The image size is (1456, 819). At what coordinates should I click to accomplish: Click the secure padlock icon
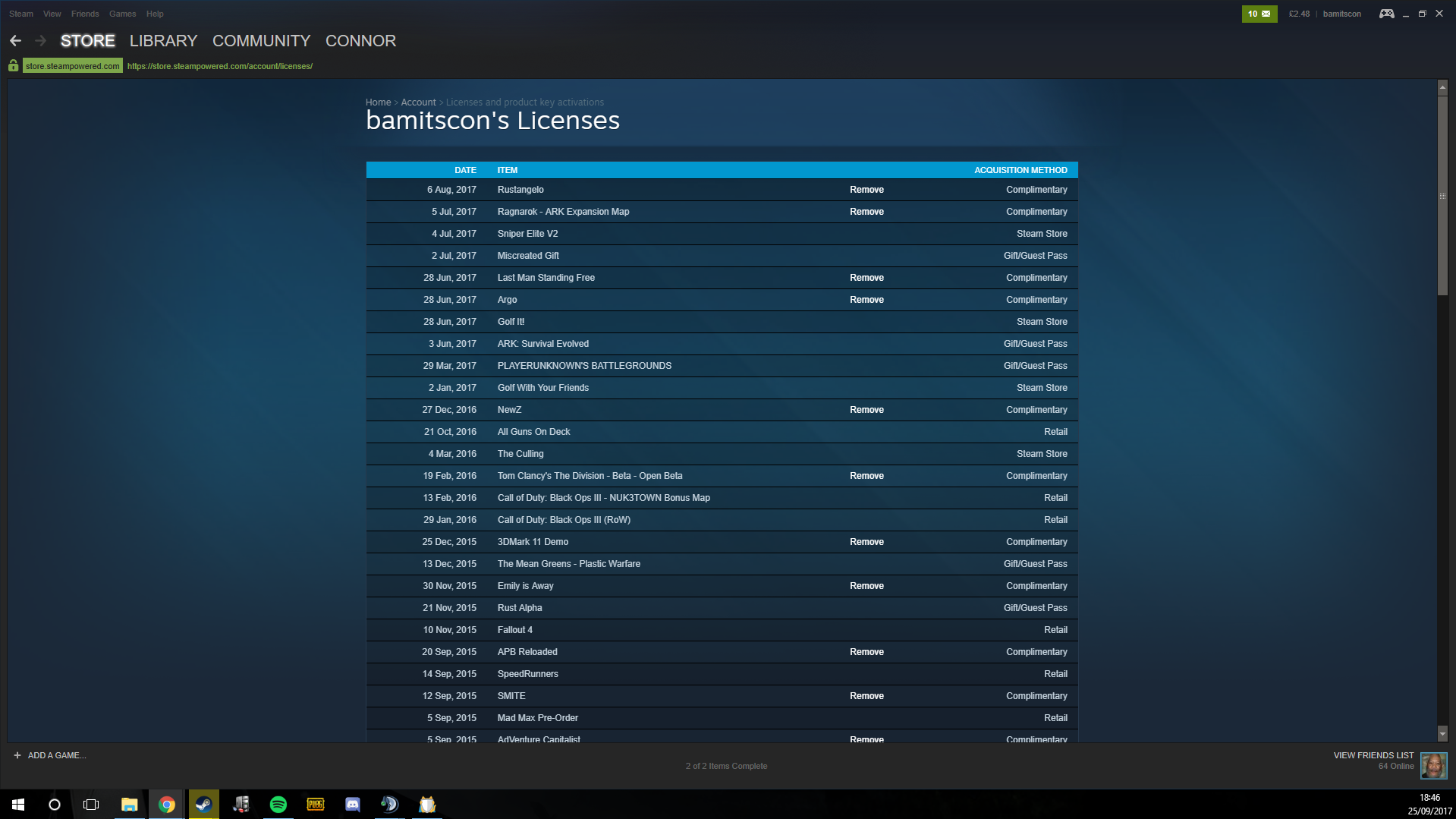(14, 66)
